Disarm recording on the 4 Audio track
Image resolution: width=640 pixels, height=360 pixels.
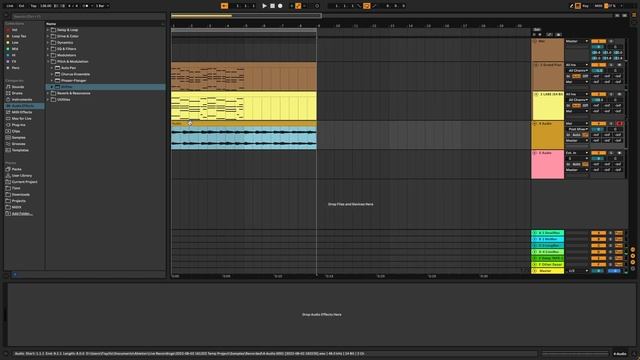619,123
